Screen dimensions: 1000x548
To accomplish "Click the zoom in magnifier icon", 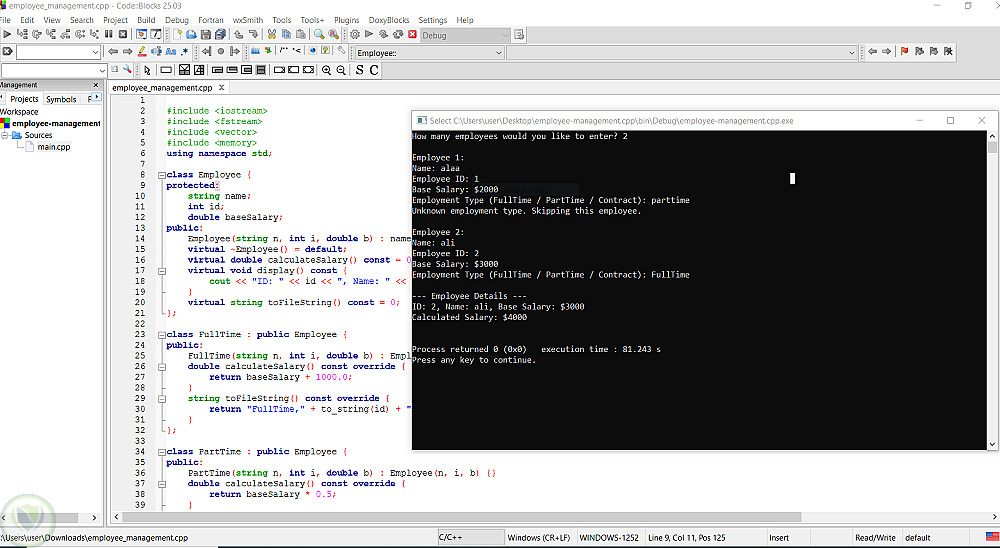I will (x=326, y=70).
